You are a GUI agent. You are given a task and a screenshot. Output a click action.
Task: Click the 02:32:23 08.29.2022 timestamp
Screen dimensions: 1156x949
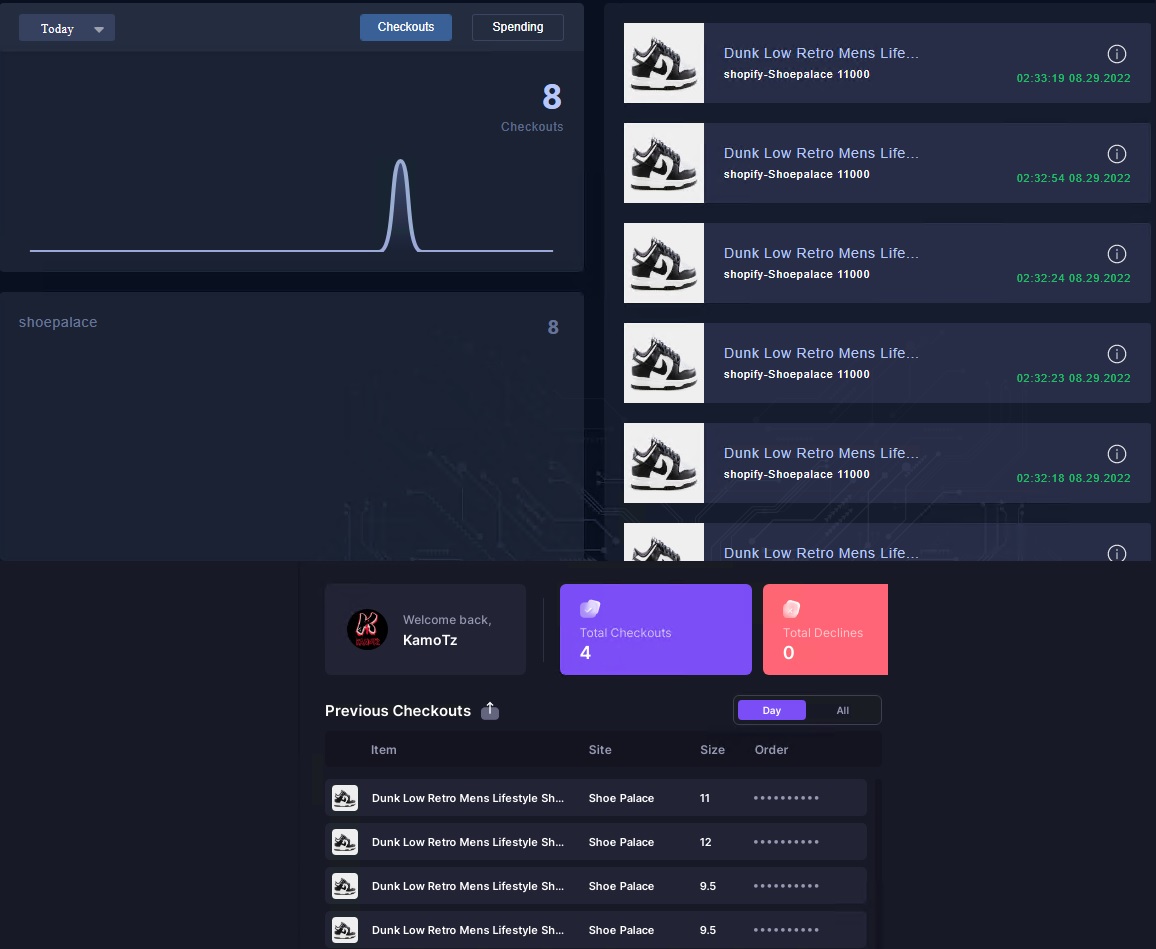point(1073,378)
